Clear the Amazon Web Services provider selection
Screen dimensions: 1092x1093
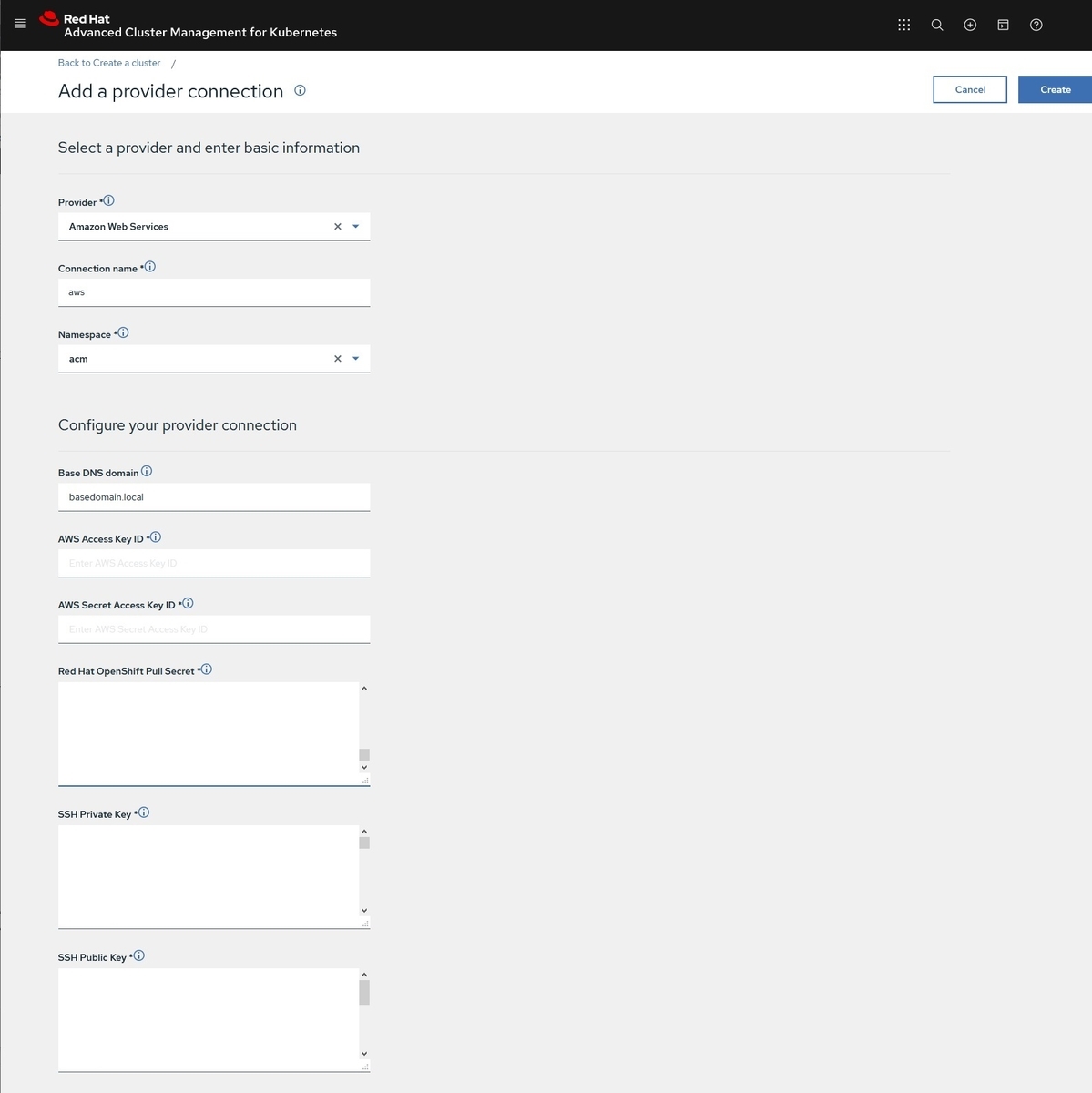click(x=338, y=227)
